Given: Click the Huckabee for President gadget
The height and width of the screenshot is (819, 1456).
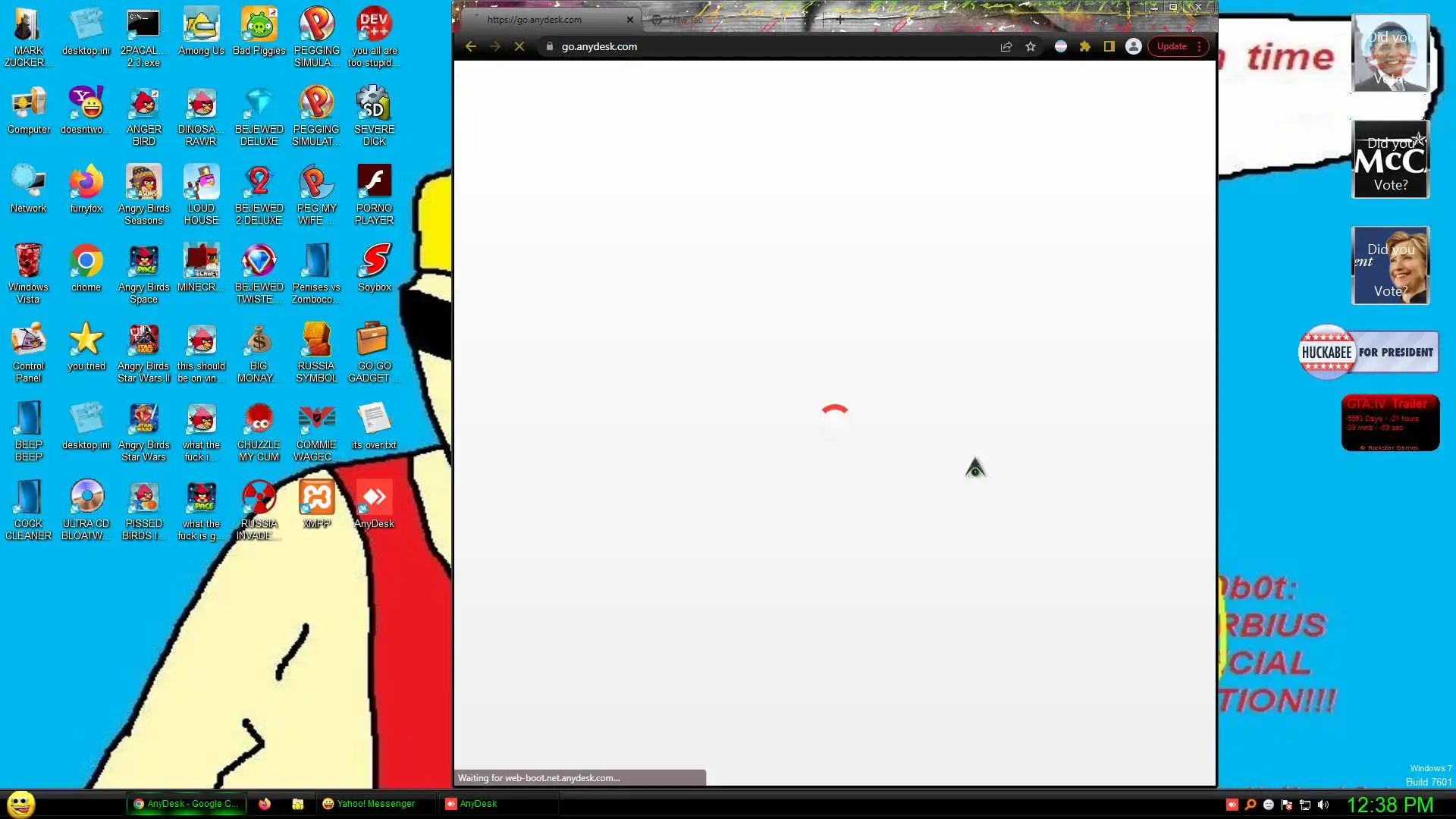Looking at the screenshot, I should pos(1368,353).
